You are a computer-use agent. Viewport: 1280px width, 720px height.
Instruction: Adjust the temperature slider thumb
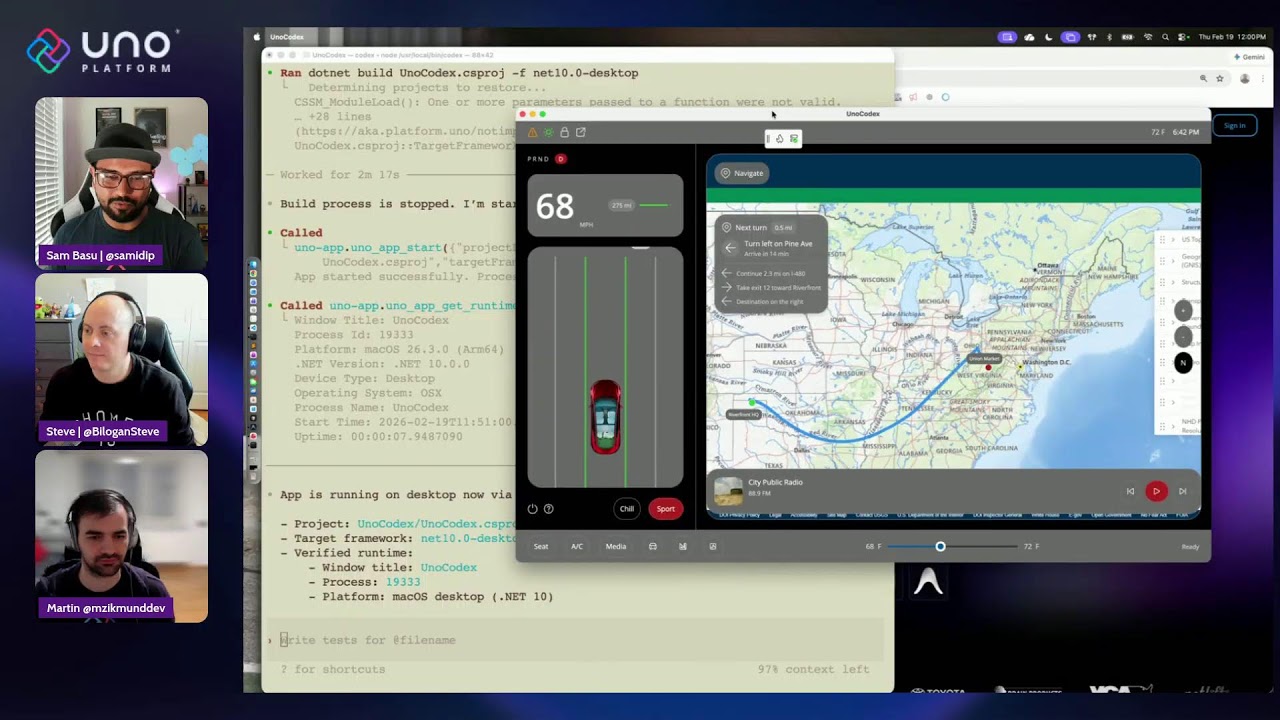[x=940, y=546]
